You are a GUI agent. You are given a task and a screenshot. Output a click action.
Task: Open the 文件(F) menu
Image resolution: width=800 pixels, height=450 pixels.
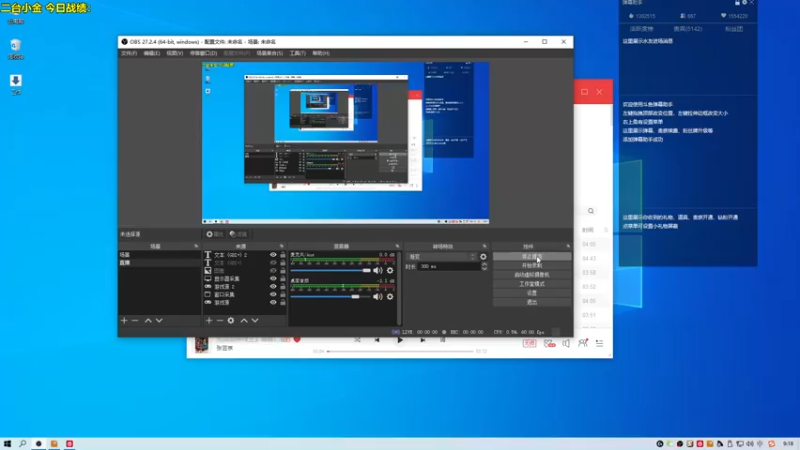click(129, 53)
